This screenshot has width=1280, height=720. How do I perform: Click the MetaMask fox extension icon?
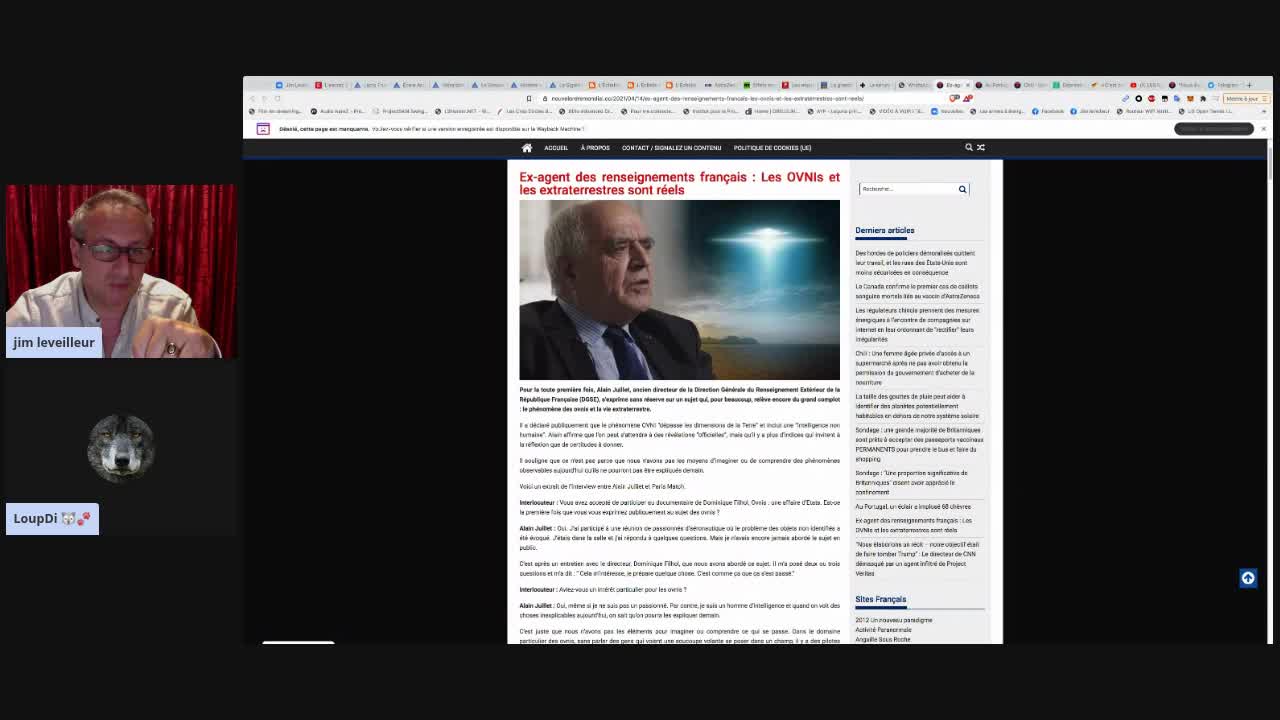click(1190, 99)
